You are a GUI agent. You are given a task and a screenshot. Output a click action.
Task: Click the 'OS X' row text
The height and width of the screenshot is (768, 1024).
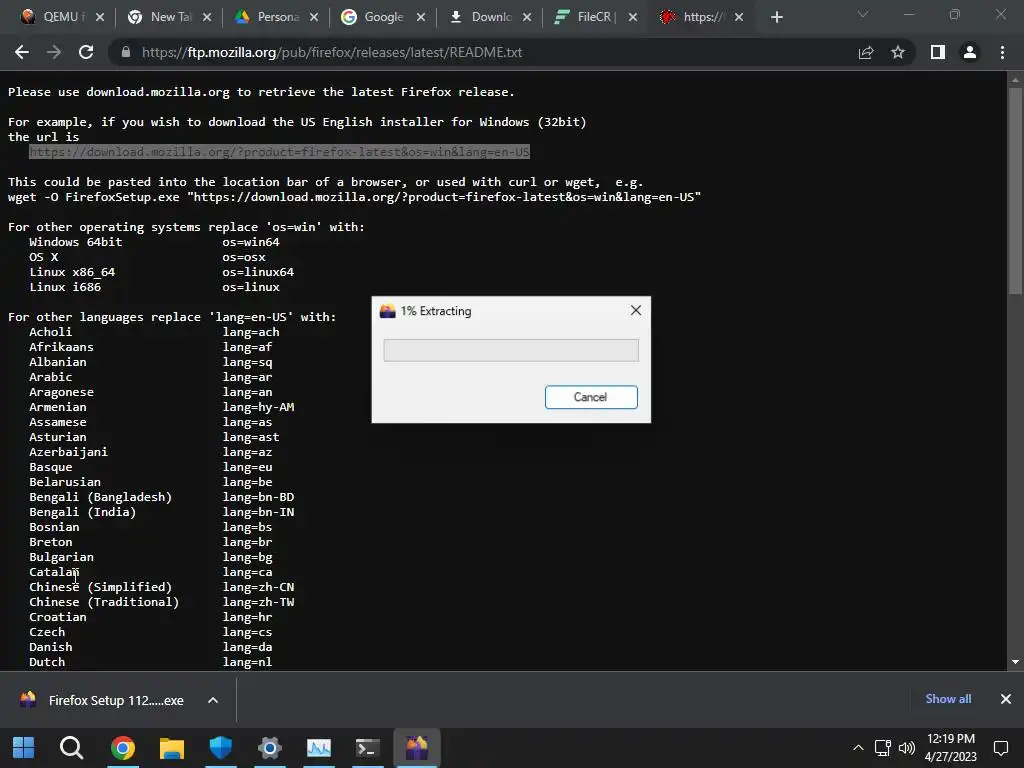[44, 257]
